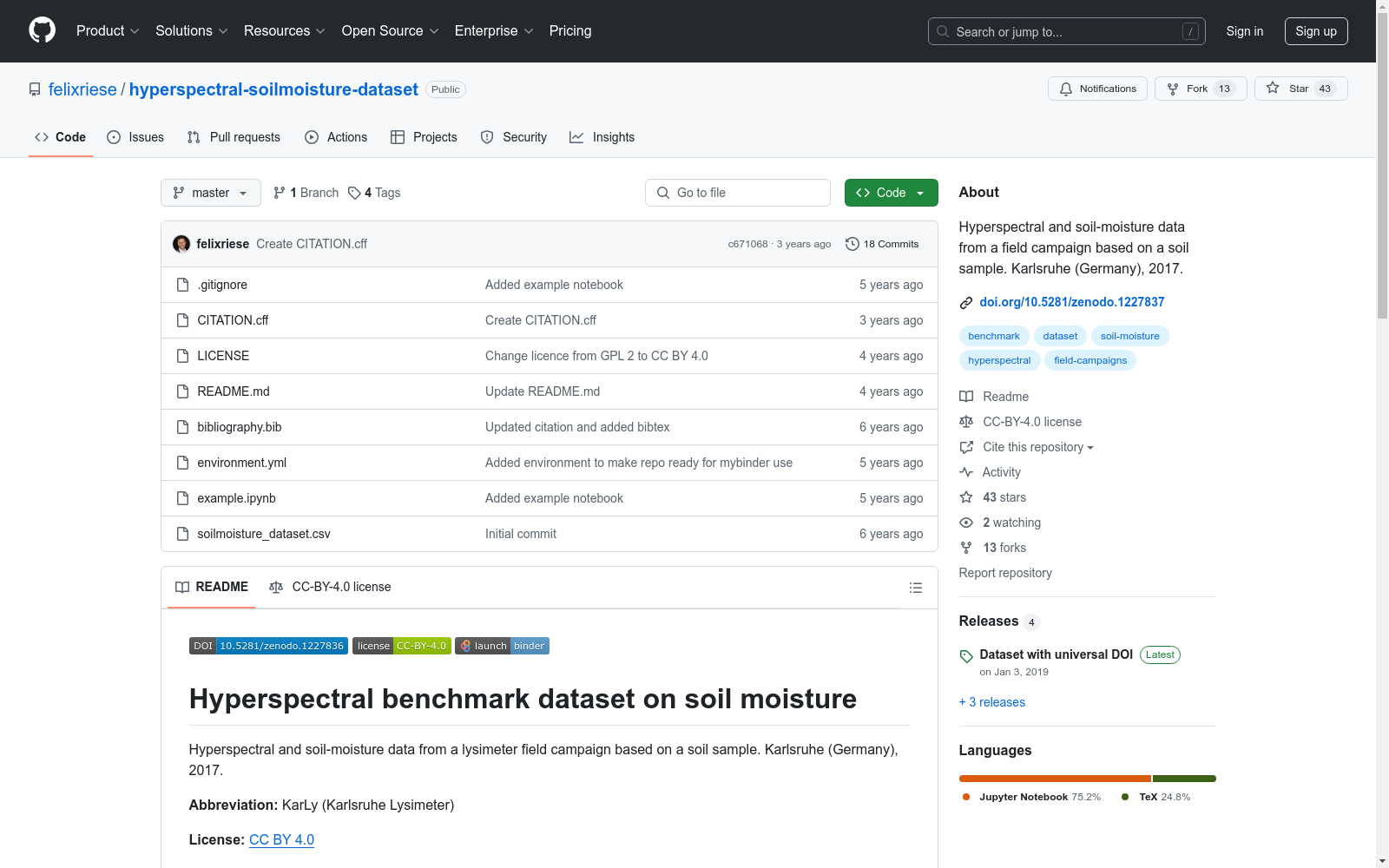The image size is (1389, 868).
Task: Open the Releases heading link
Action: point(999,621)
